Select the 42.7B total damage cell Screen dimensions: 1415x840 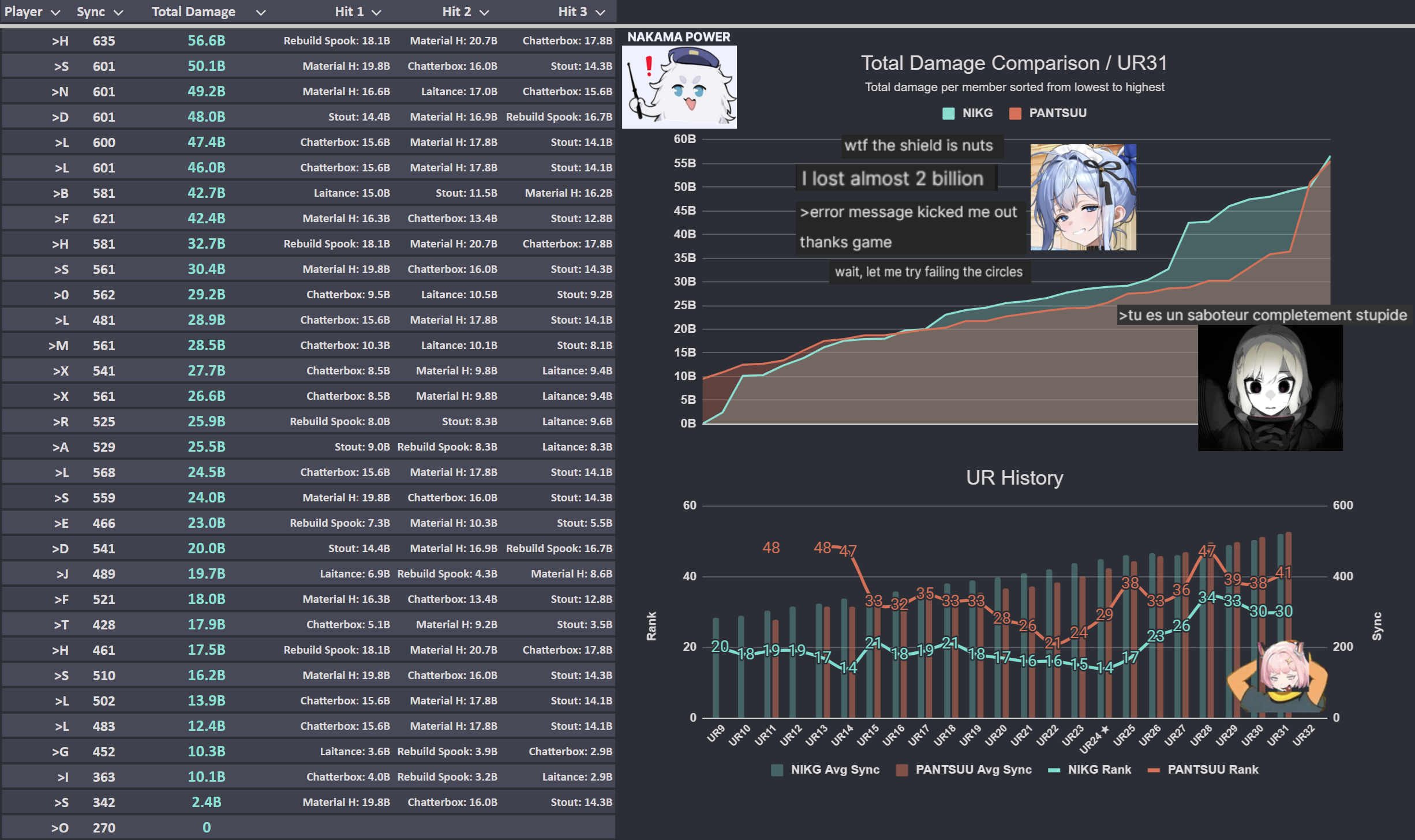tap(207, 193)
